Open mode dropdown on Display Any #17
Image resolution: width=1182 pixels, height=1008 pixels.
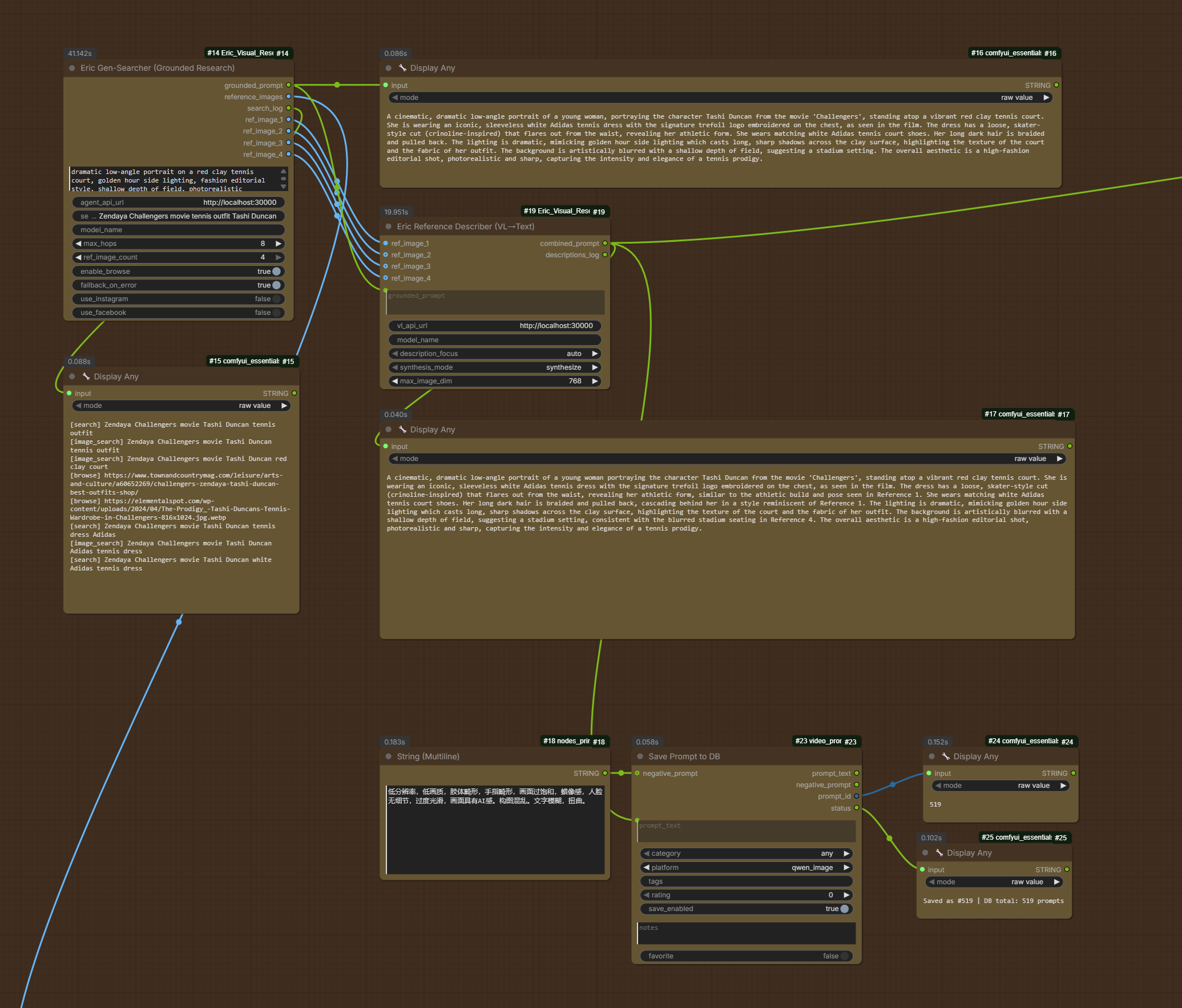[x=728, y=459]
